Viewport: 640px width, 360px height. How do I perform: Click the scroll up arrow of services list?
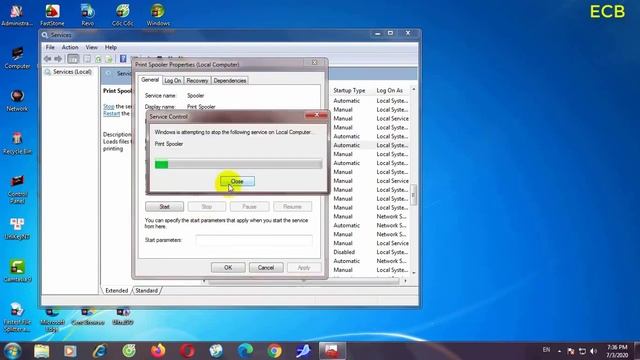point(413,89)
